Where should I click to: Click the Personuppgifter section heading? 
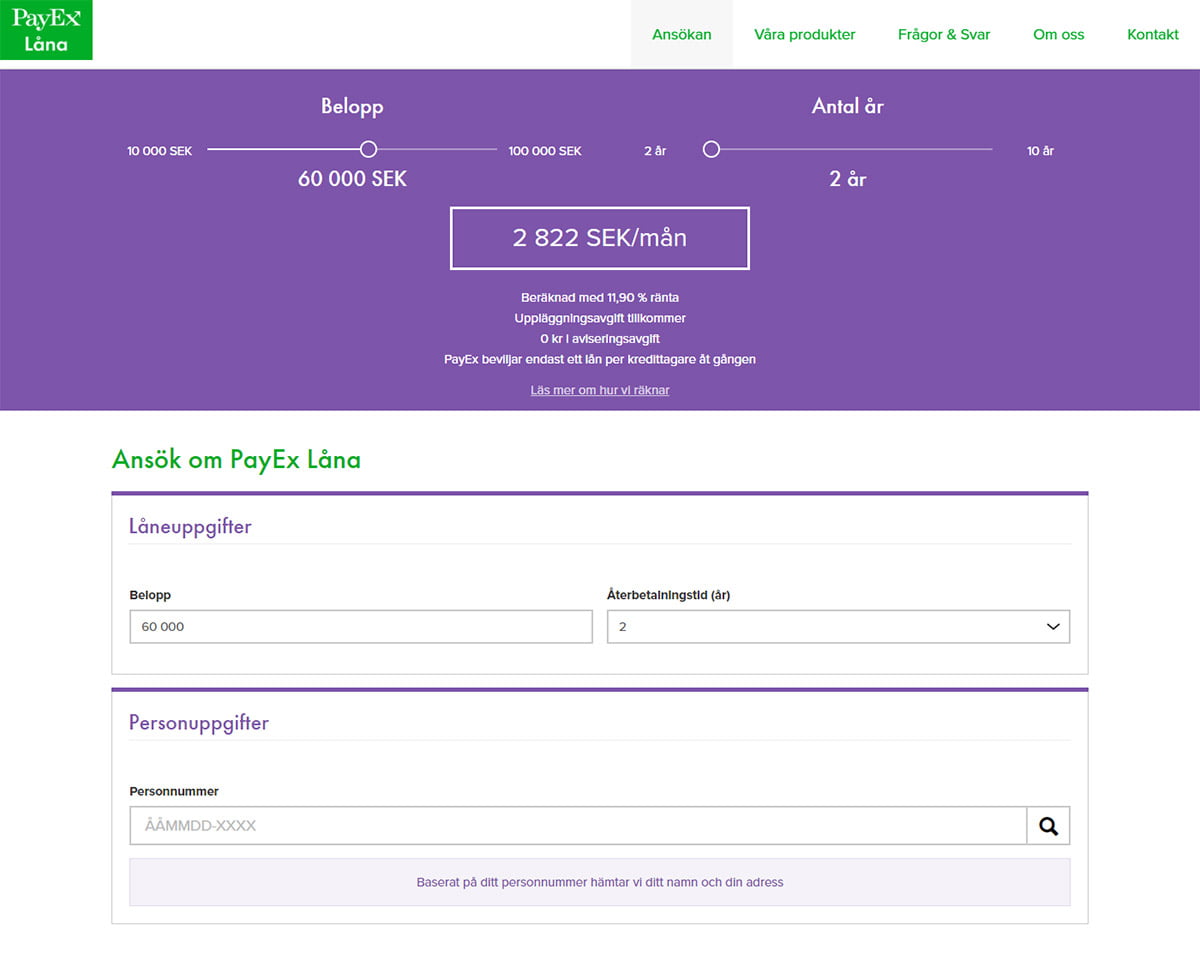point(199,722)
